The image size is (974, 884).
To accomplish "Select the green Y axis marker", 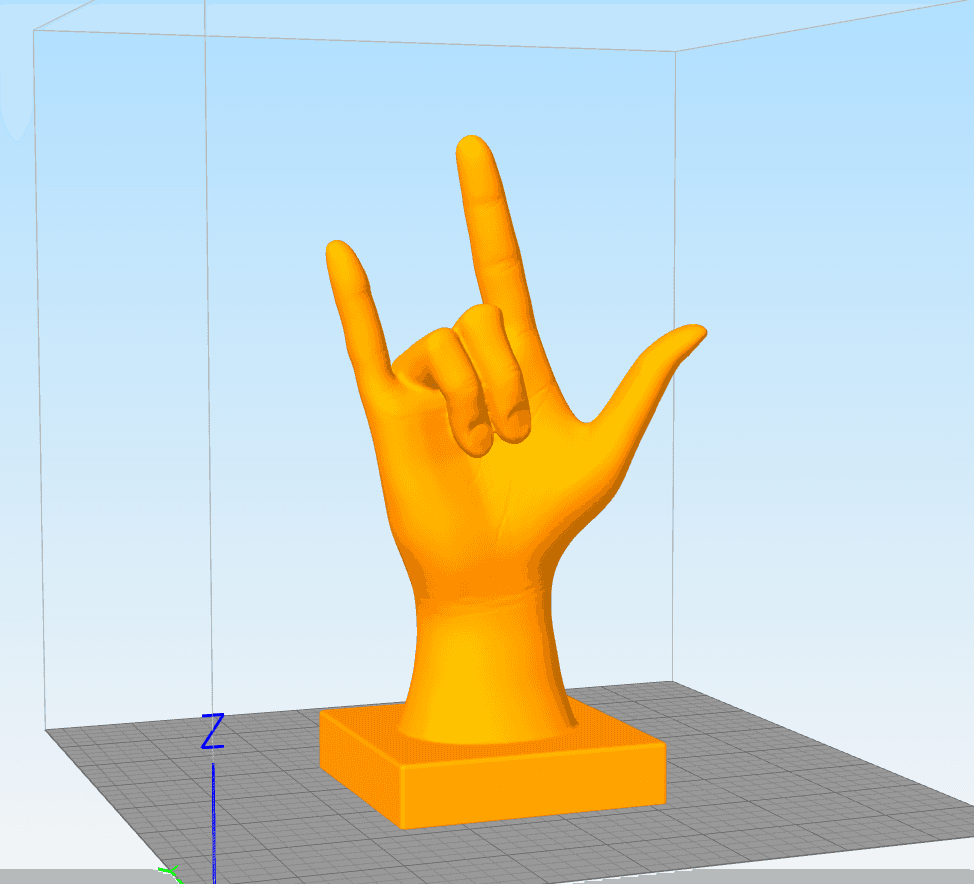I will [170, 874].
